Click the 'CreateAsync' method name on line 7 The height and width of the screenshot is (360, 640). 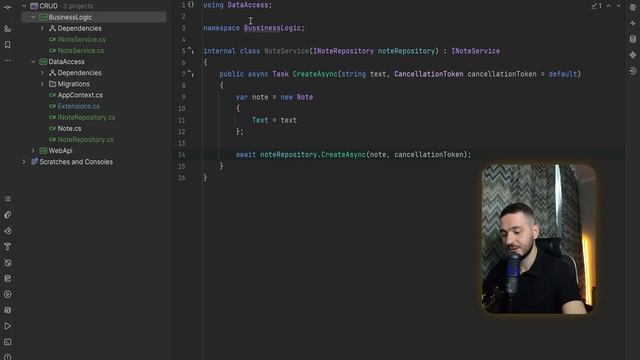click(315, 74)
